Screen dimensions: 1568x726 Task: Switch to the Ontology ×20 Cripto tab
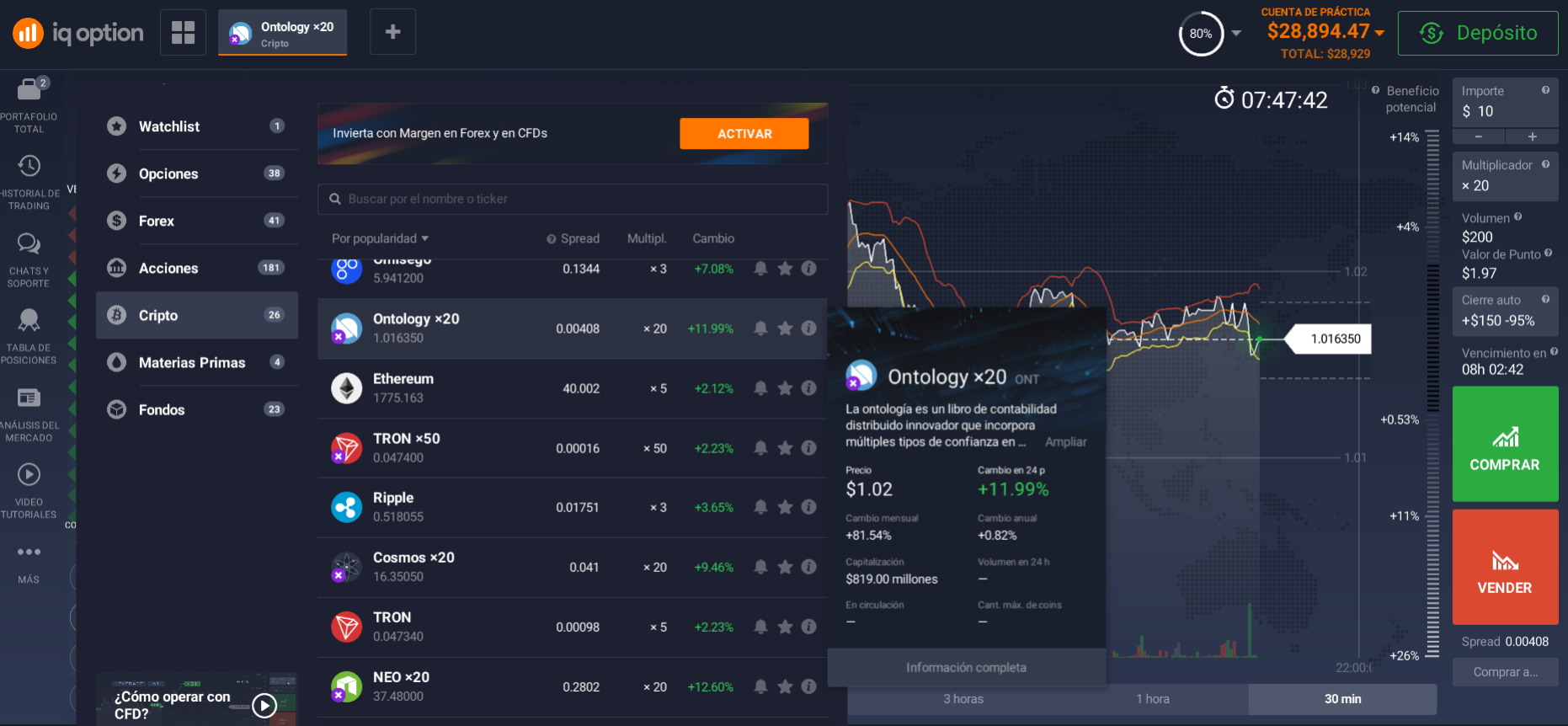click(282, 33)
